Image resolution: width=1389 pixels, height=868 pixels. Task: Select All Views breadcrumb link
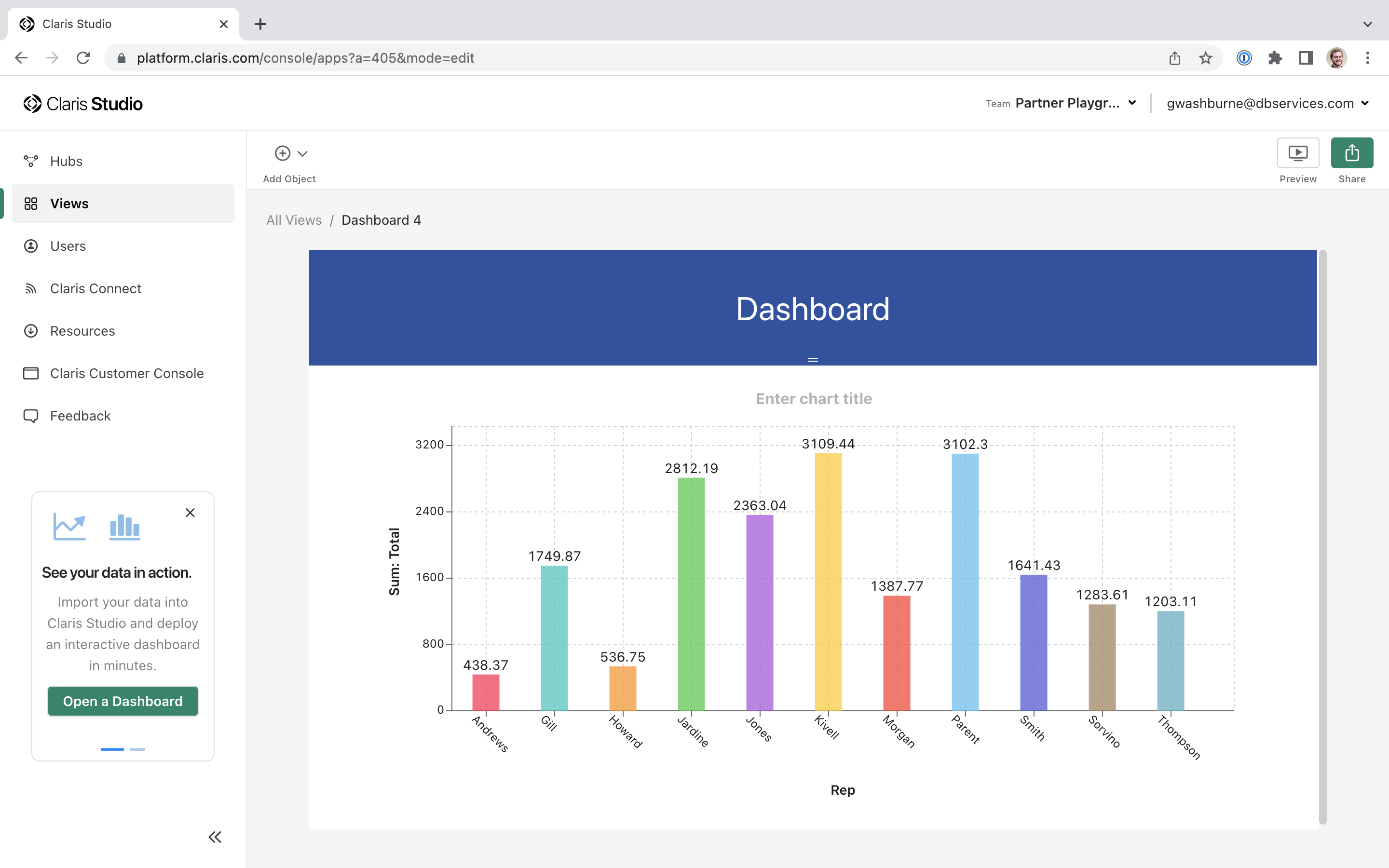tap(294, 219)
